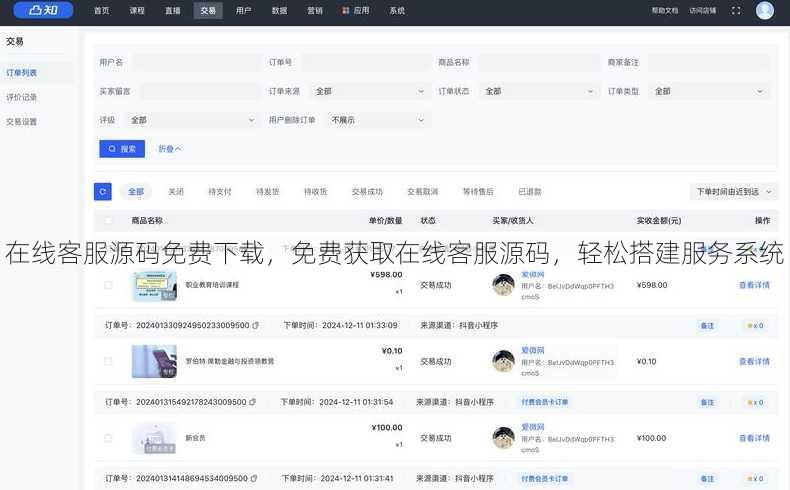Open 访问店铺 link in header
The image size is (790, 490).
(x=703, y=11)
